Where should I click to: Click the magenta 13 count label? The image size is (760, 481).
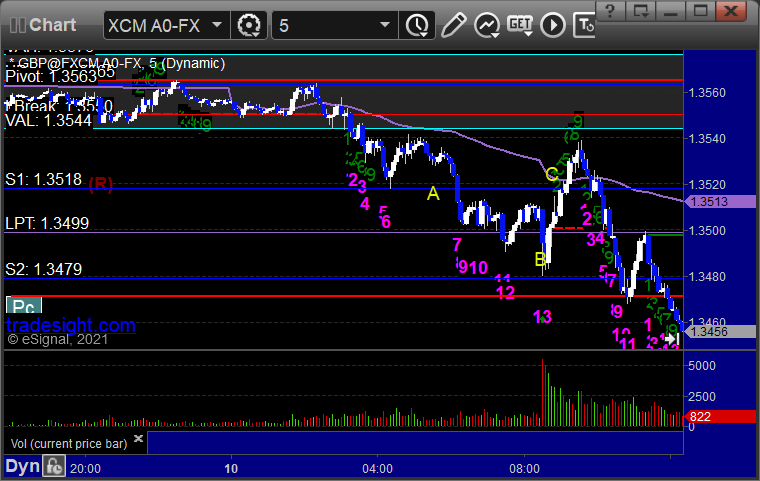pos(542,317)
